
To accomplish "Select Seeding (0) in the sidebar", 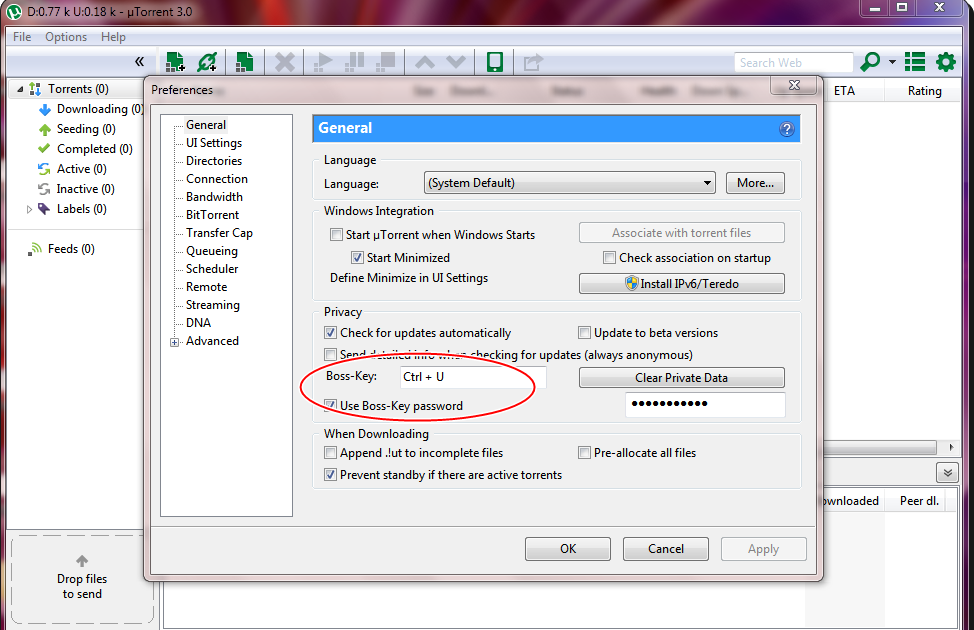I will click(x=77, y=129).
